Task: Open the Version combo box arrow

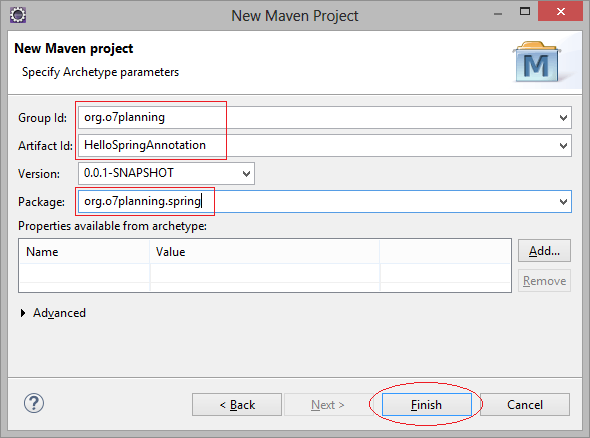Action: pos(246,173)
